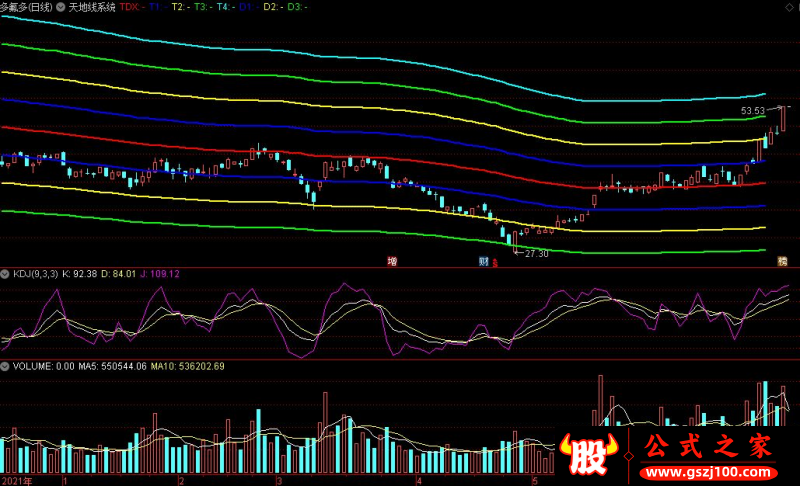This screenshot has height=486, width=800.
Task: Open the indicator dropdown next to 多氟多(日线)
Action: pyautogui.click(x=61, y=7)
